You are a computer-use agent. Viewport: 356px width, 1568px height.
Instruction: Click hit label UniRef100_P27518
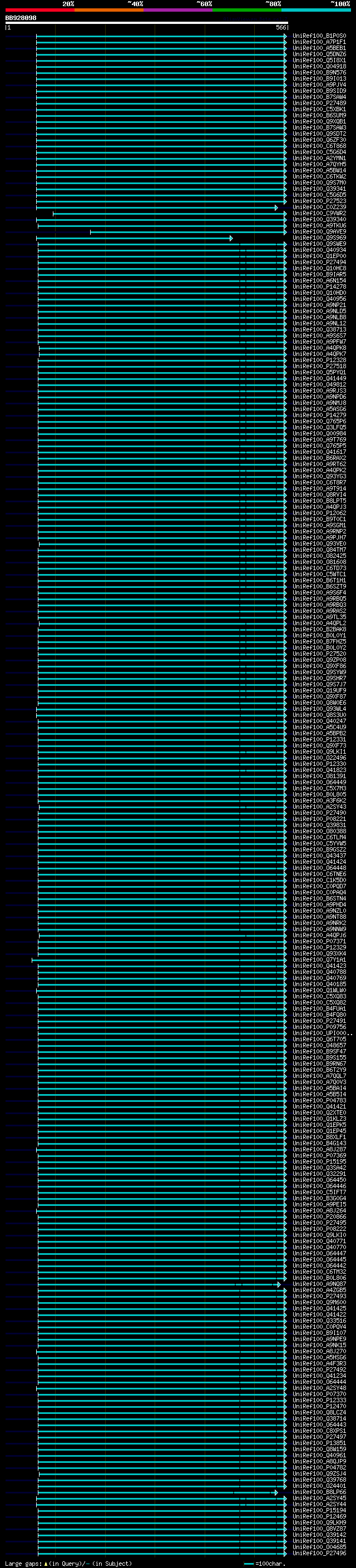pyautogui.click(x=319, y=367)
